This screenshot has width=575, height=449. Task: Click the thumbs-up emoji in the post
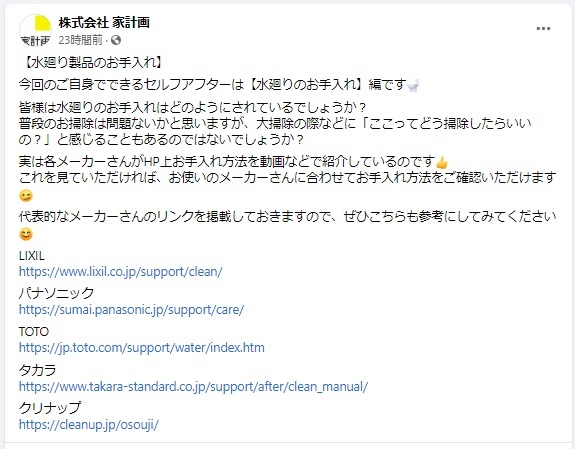(x=442, y=162)
